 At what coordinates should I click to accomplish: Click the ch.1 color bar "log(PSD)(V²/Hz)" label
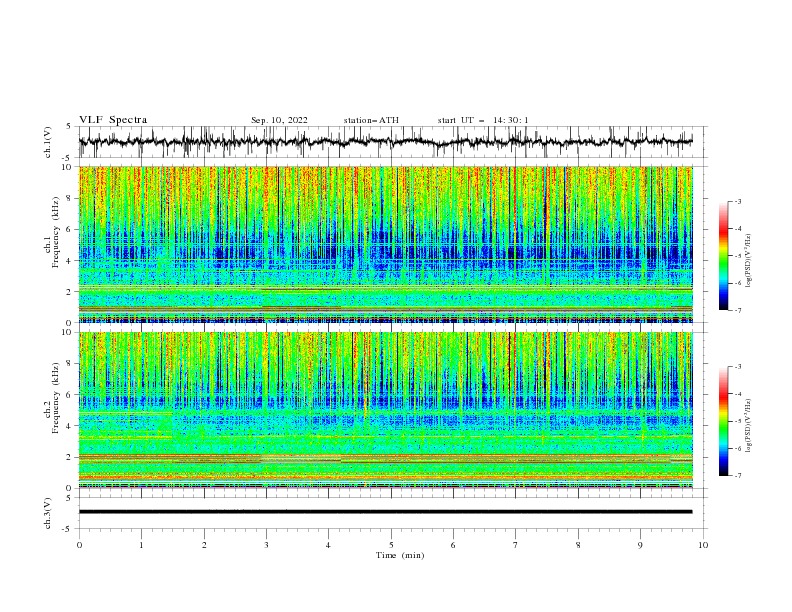pos(749,261)
